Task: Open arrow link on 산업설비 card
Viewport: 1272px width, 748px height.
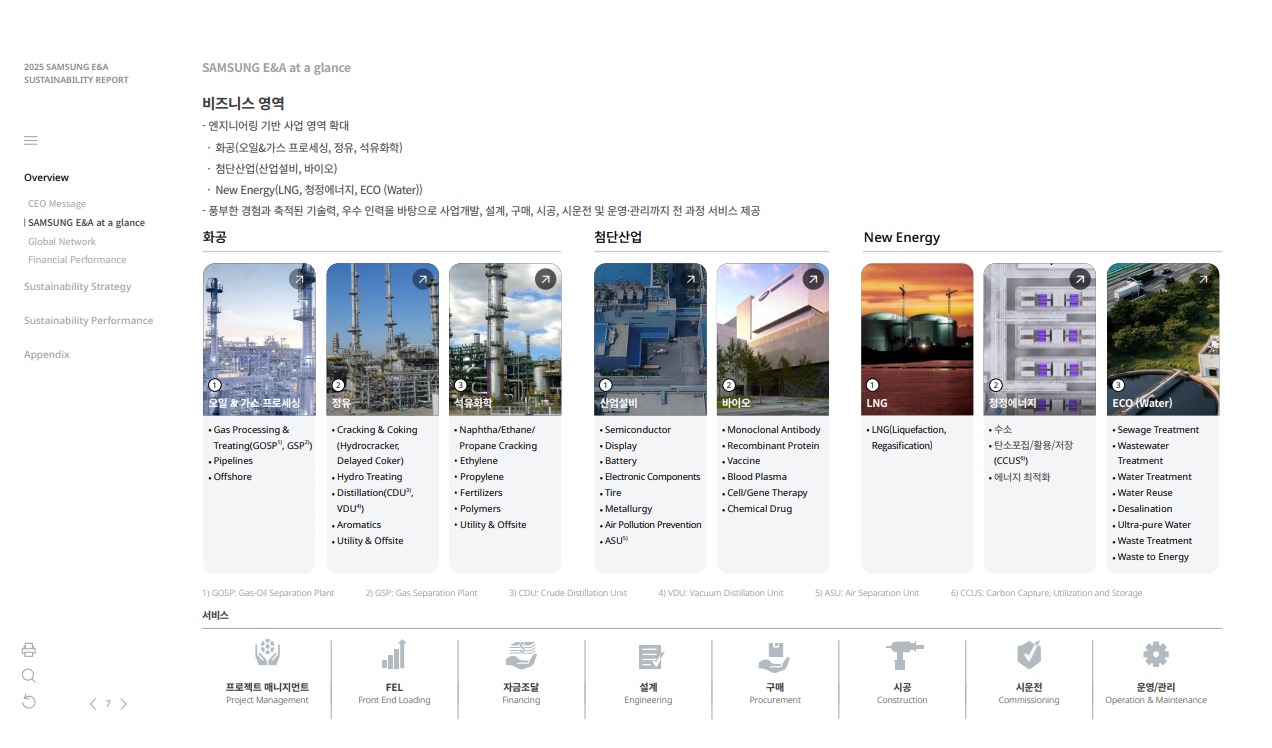Action: 691,279
